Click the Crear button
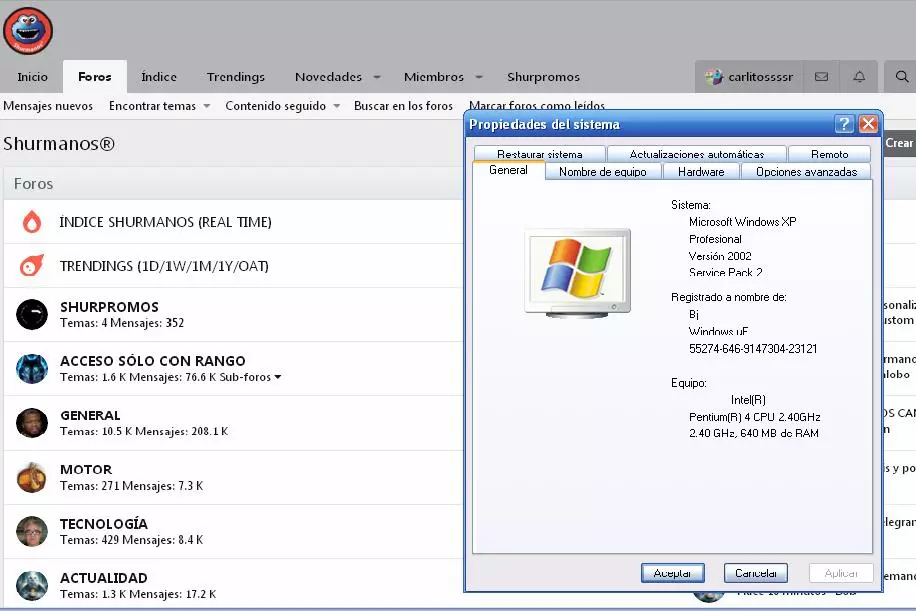916x611 pixels. coord(900,143)
